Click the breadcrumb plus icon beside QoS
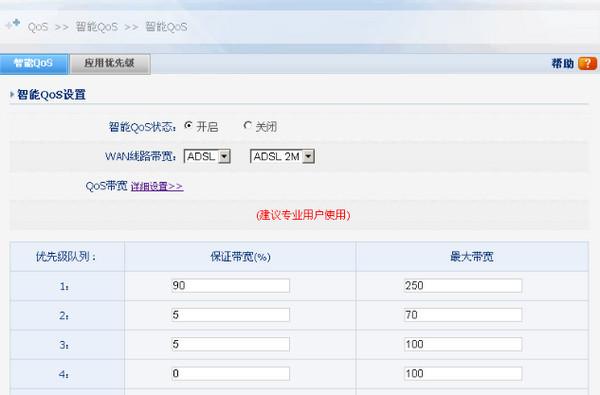 pos(13,24)
